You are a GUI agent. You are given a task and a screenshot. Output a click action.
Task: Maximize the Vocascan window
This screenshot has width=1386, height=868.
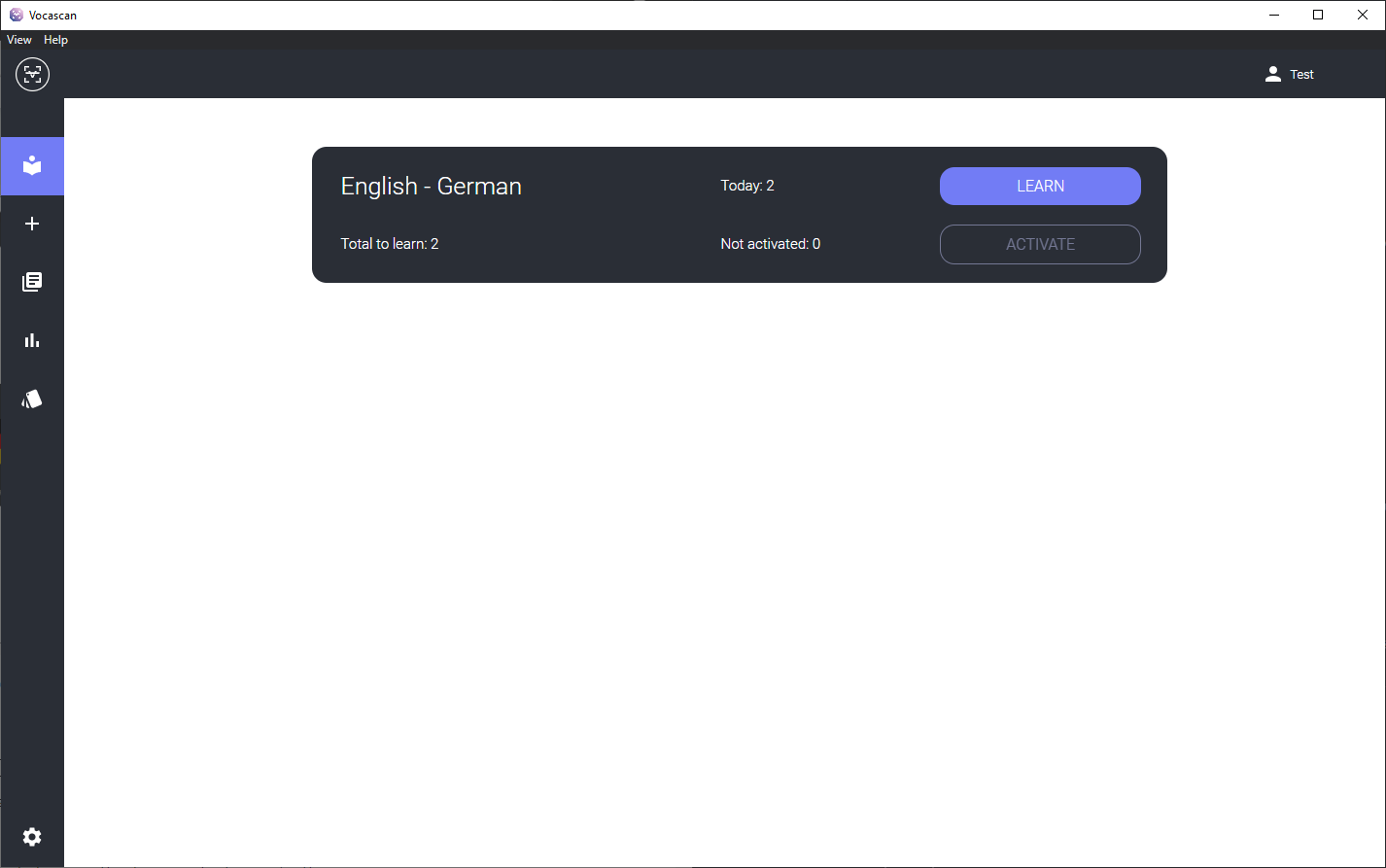coord(1318,15)
